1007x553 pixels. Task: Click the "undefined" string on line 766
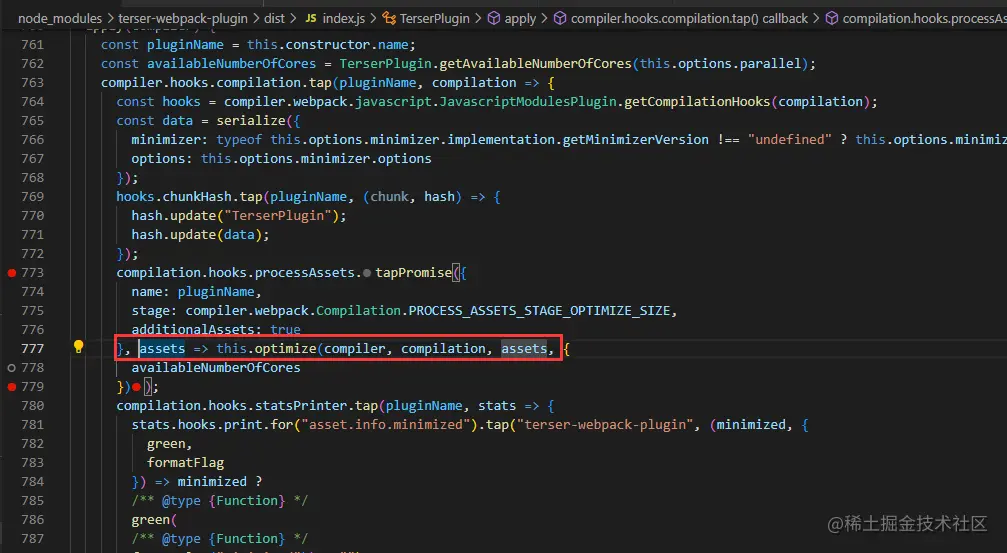pos(789,139)
